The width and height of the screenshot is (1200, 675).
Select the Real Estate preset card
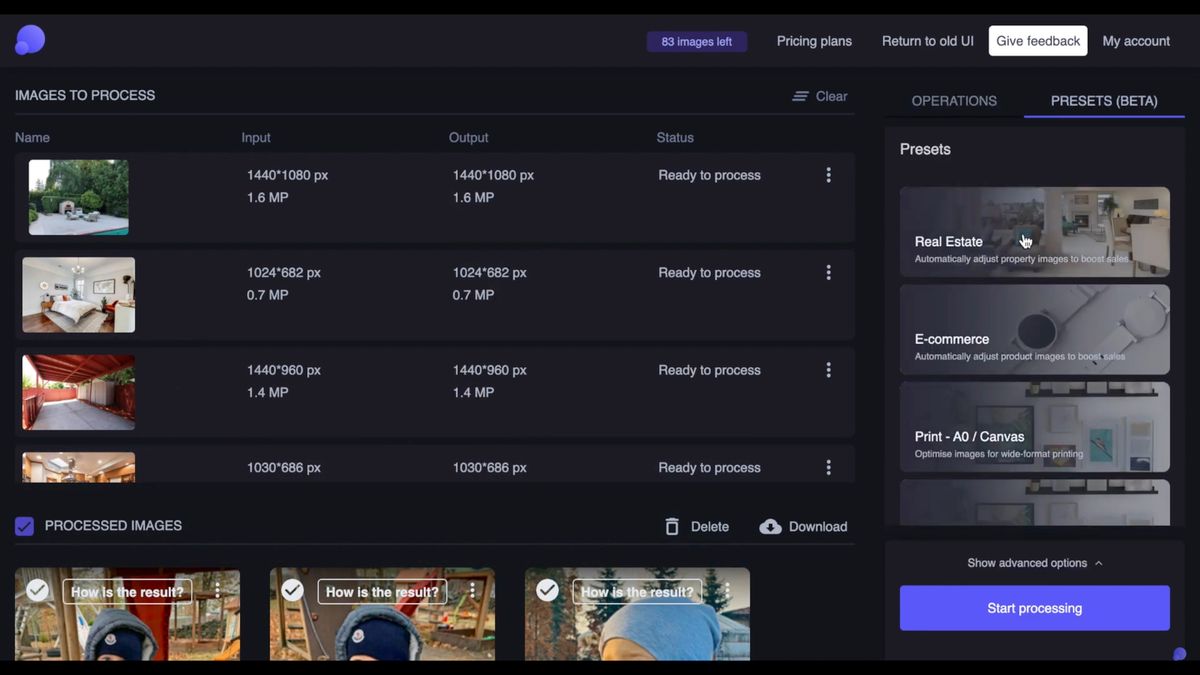(1035, 232)
